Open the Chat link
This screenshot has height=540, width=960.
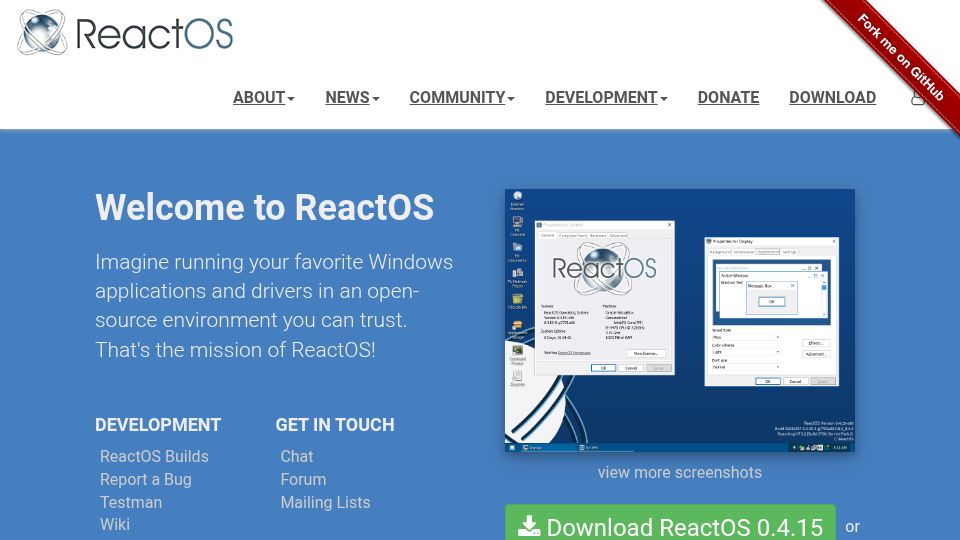pyautogui.click(x=297, y=456)
